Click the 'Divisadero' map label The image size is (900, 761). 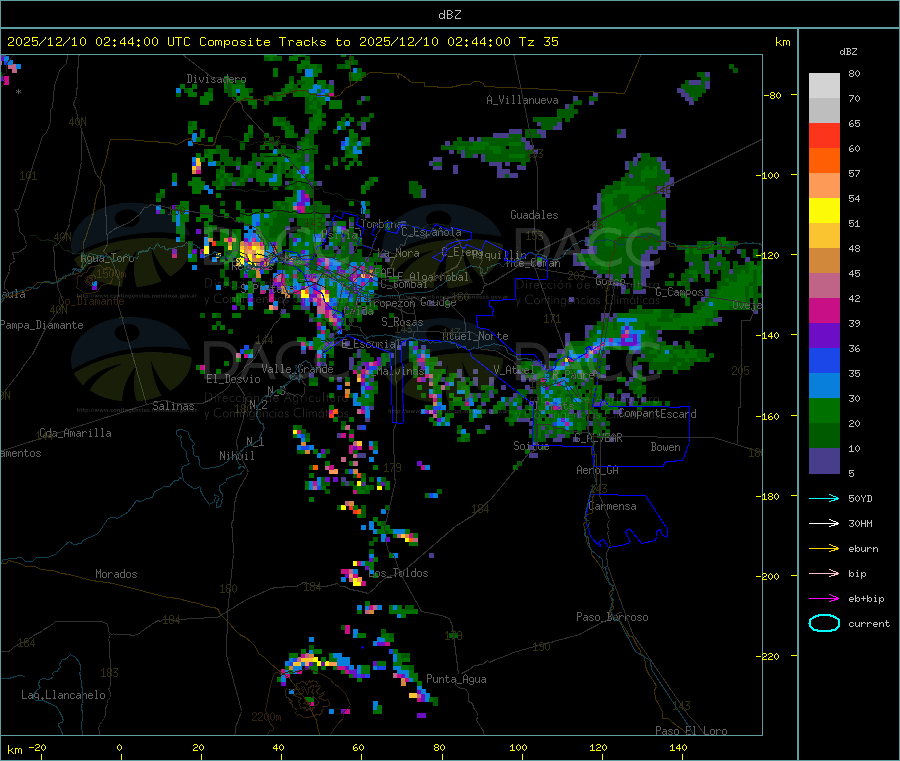[216, 79]
